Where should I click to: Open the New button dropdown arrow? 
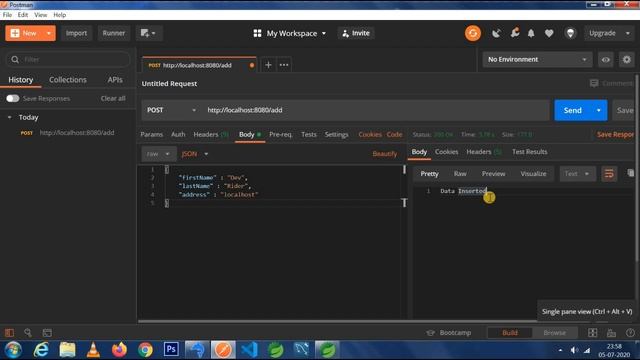tap(49, 33)
